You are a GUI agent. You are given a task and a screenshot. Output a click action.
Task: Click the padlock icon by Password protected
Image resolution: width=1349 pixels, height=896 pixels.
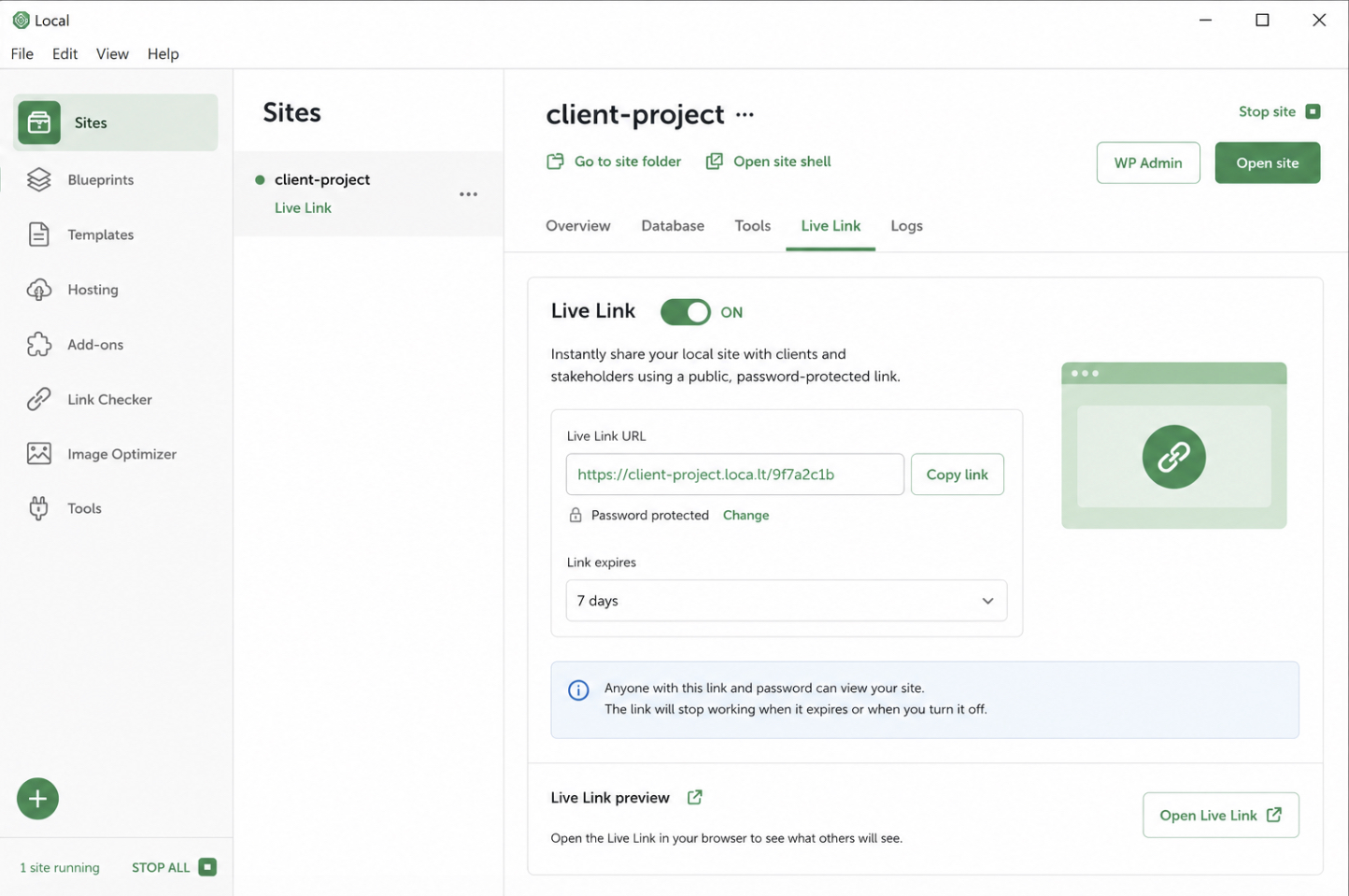575,515
